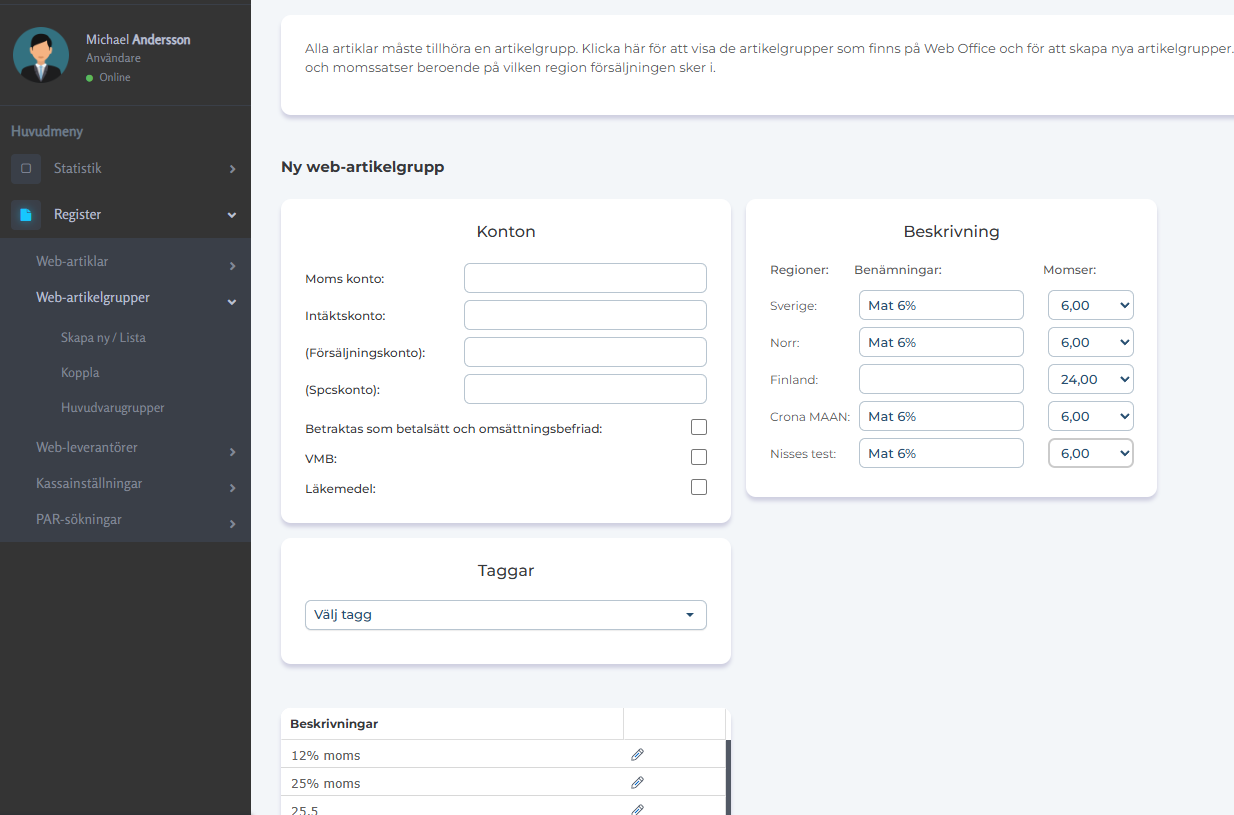The width and height of the screenshot is (1234, 815).
Task: Click Michael Andersson's profile avatar
Action: (41, 55)
